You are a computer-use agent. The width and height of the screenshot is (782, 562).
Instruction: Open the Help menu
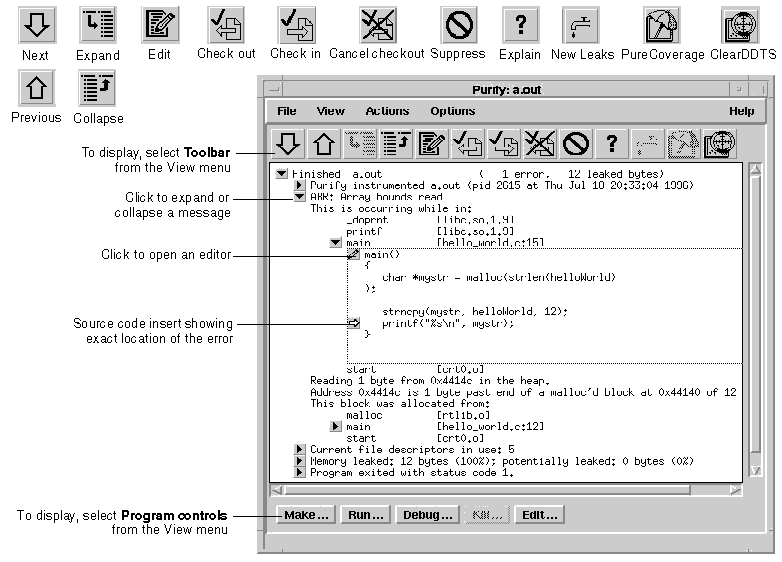point(742,111)
